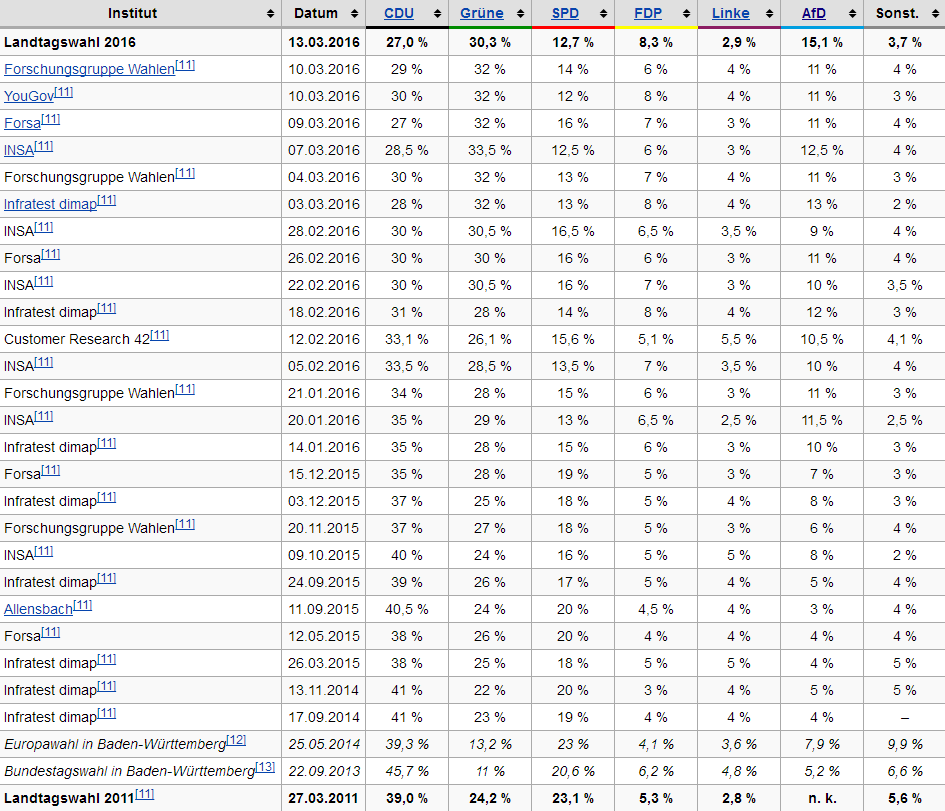Viewport: 945px width, 811px height.
Task: Select Sonst. dash cell dated 17.09.2014
Action: (904, 718)
